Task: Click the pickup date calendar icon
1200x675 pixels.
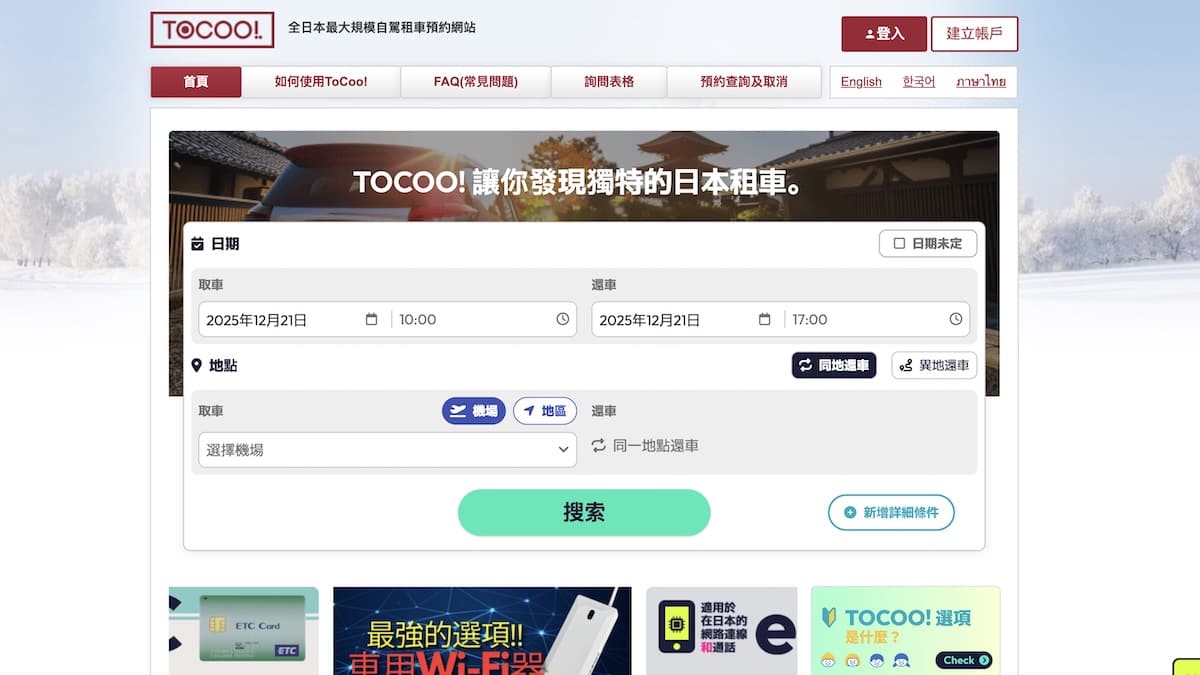Action: [372, 319]
